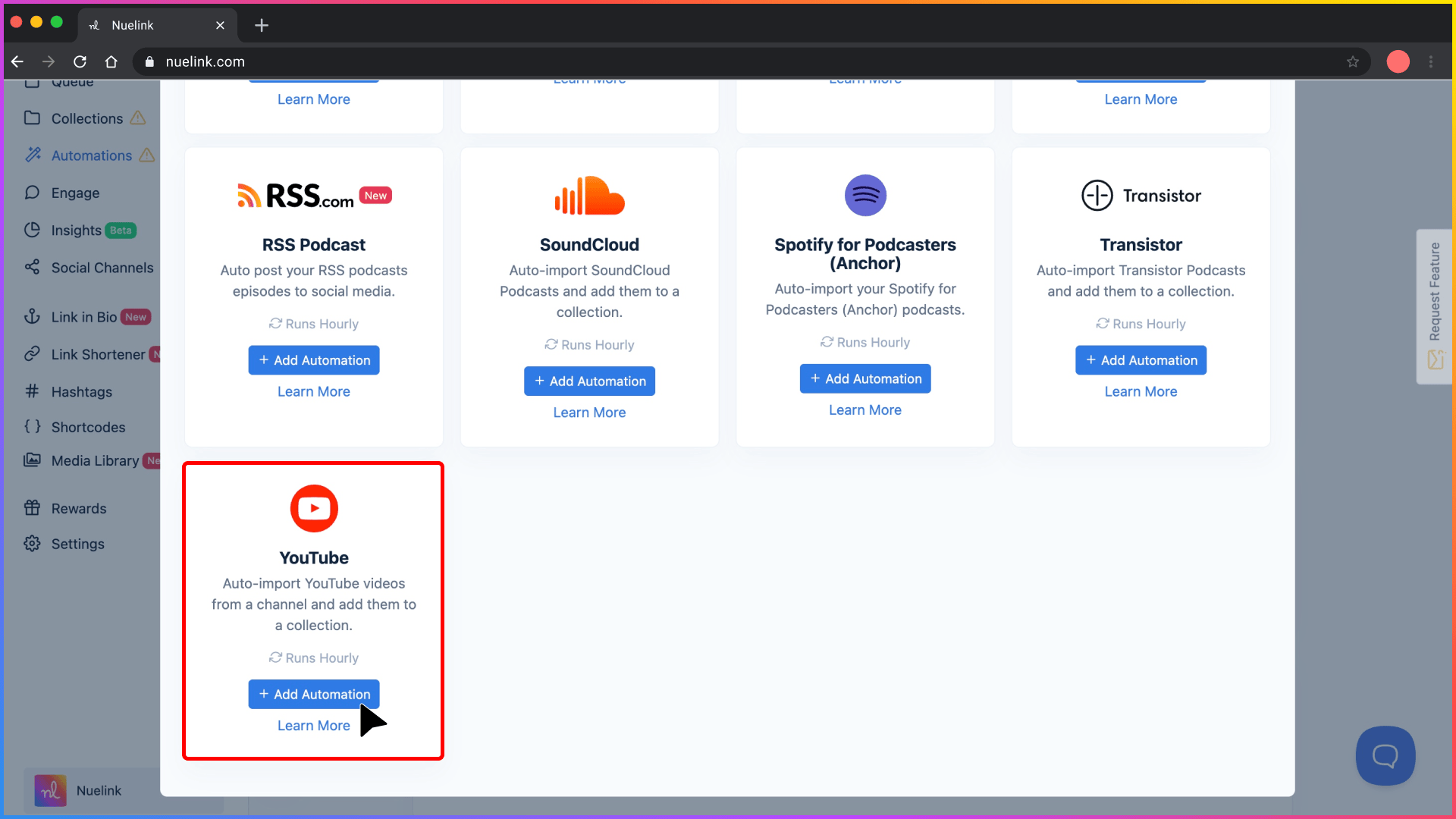Add Automation for YouTube
This screenshot has height=819, width=1456.
point(314,694)
